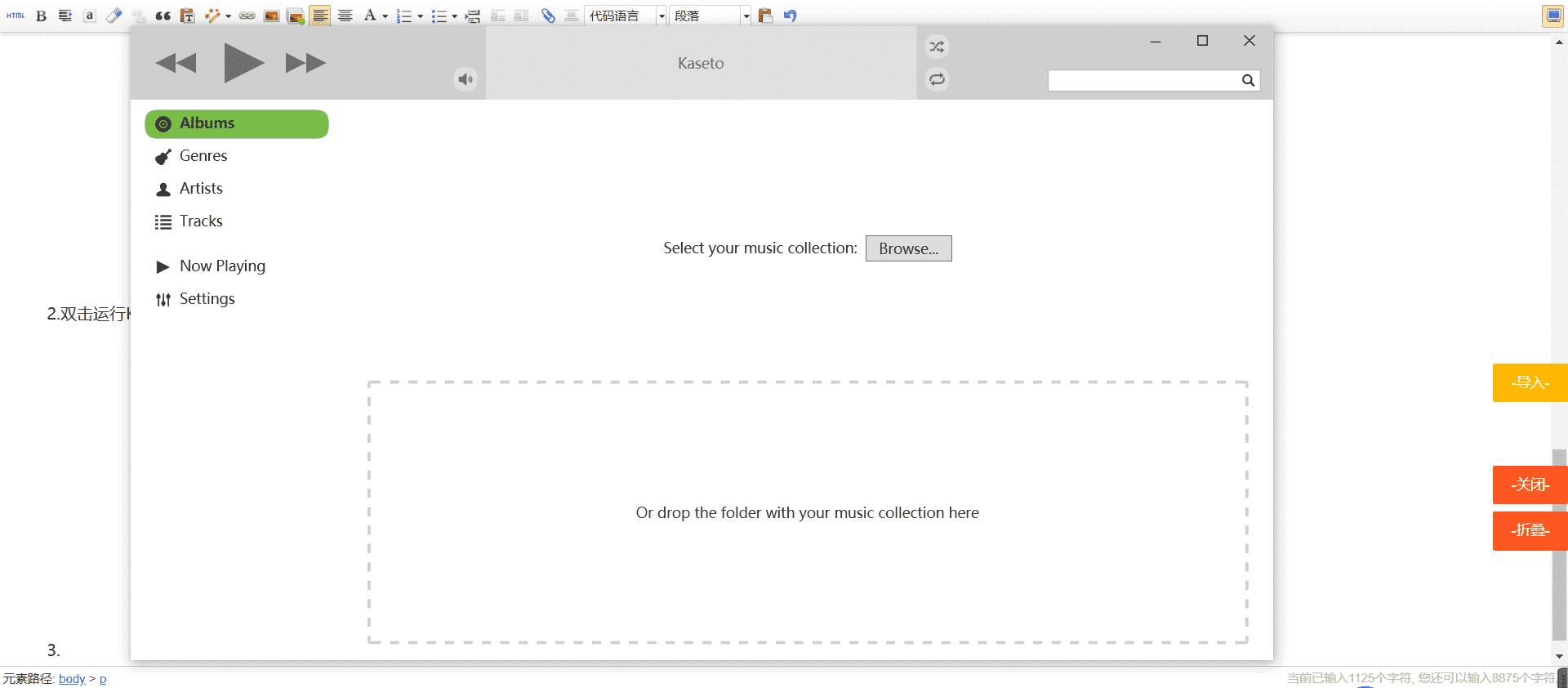
Task: Click the font color 'A' icon
Action: 370,16
